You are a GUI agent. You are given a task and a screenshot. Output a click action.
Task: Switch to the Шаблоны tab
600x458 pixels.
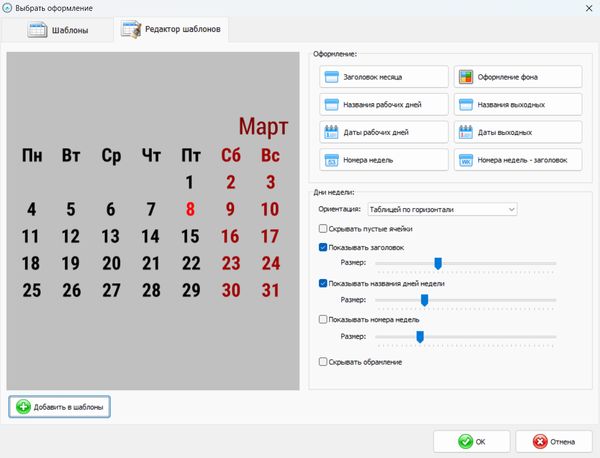58,31
